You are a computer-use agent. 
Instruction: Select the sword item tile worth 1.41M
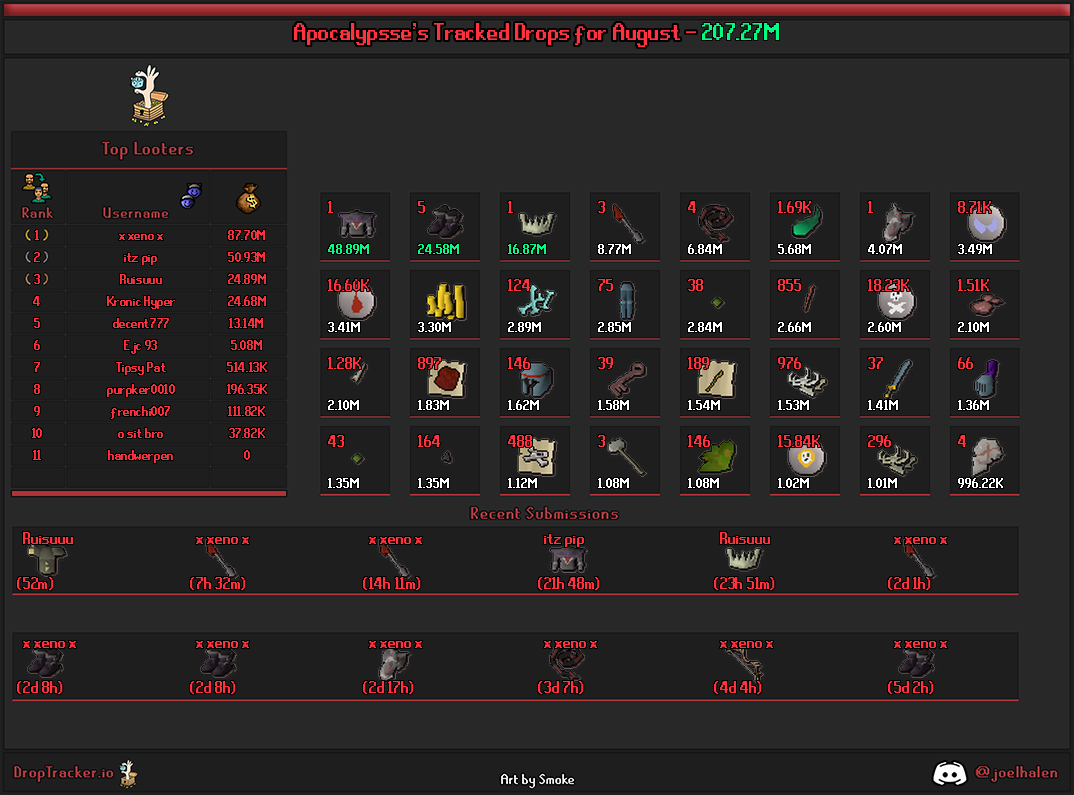[x=895, y=383]
